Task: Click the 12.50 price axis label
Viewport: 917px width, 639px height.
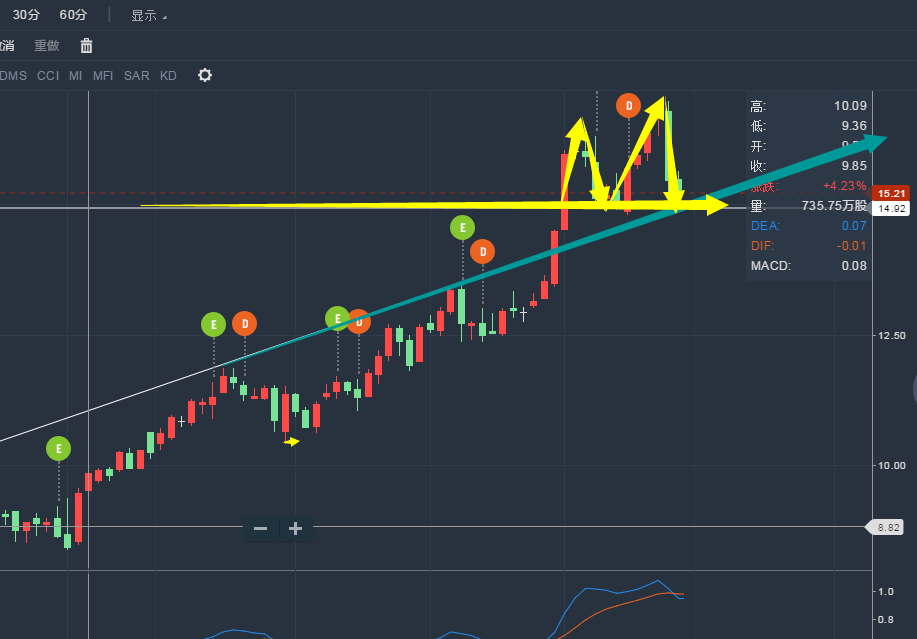Action: tap(891, 336)
